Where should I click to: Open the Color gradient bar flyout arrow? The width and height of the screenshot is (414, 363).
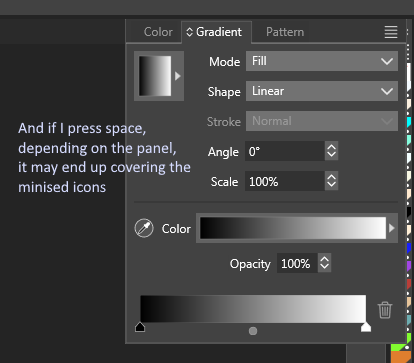(392, 228)
